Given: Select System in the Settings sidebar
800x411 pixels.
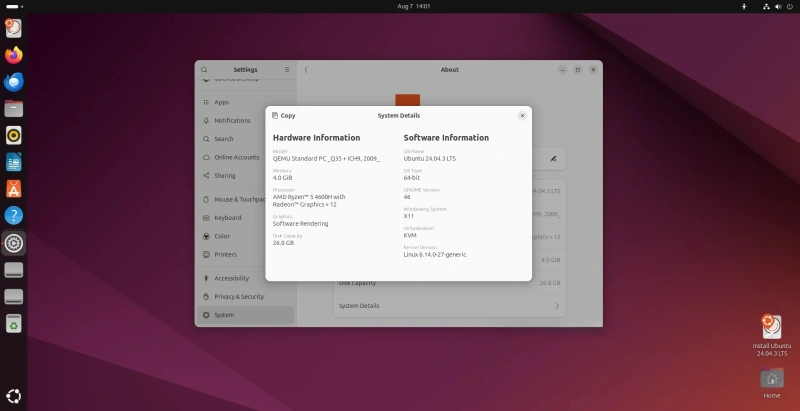Looking at the screenshot, I should [245, 315].
